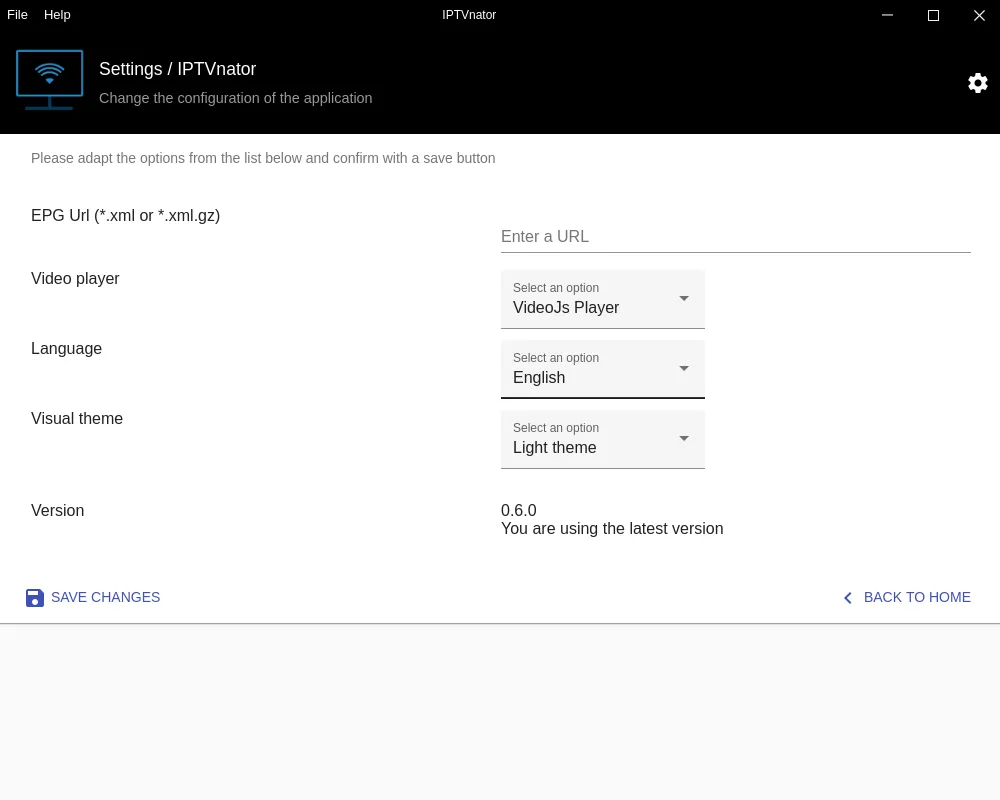This screenshot has height=800, width=1000.
Task: Expand the Language dropdown arrow
Action: [684, 368]
